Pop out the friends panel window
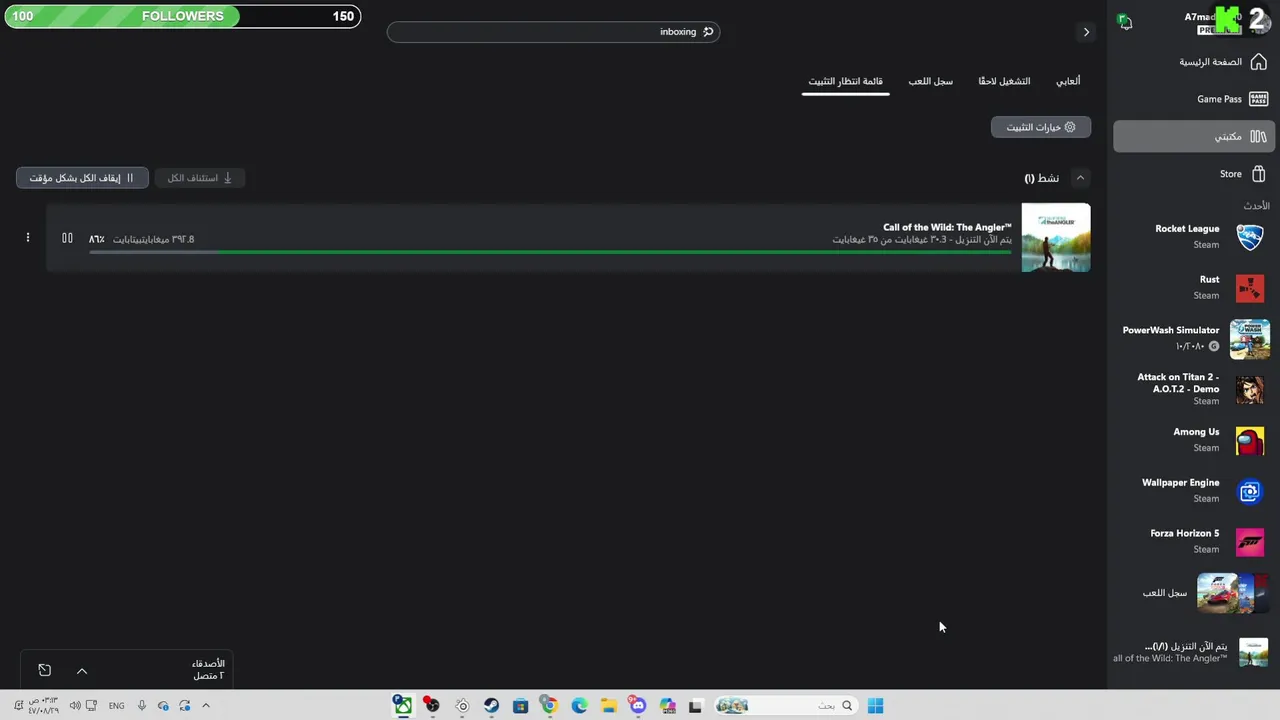This screenshot has width=1280, height=720. [44, 670]
